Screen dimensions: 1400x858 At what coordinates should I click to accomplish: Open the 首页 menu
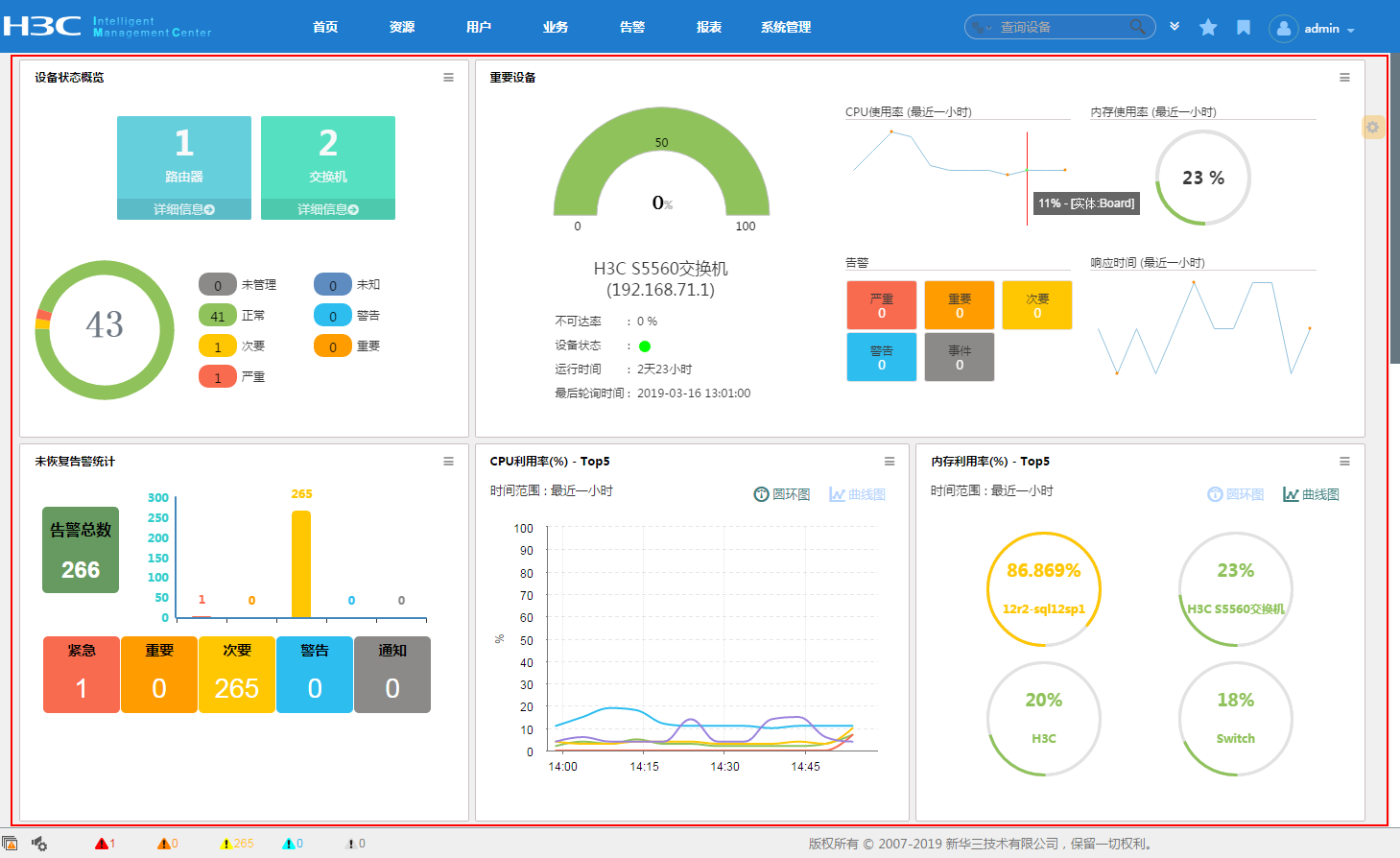coord(325,28)
